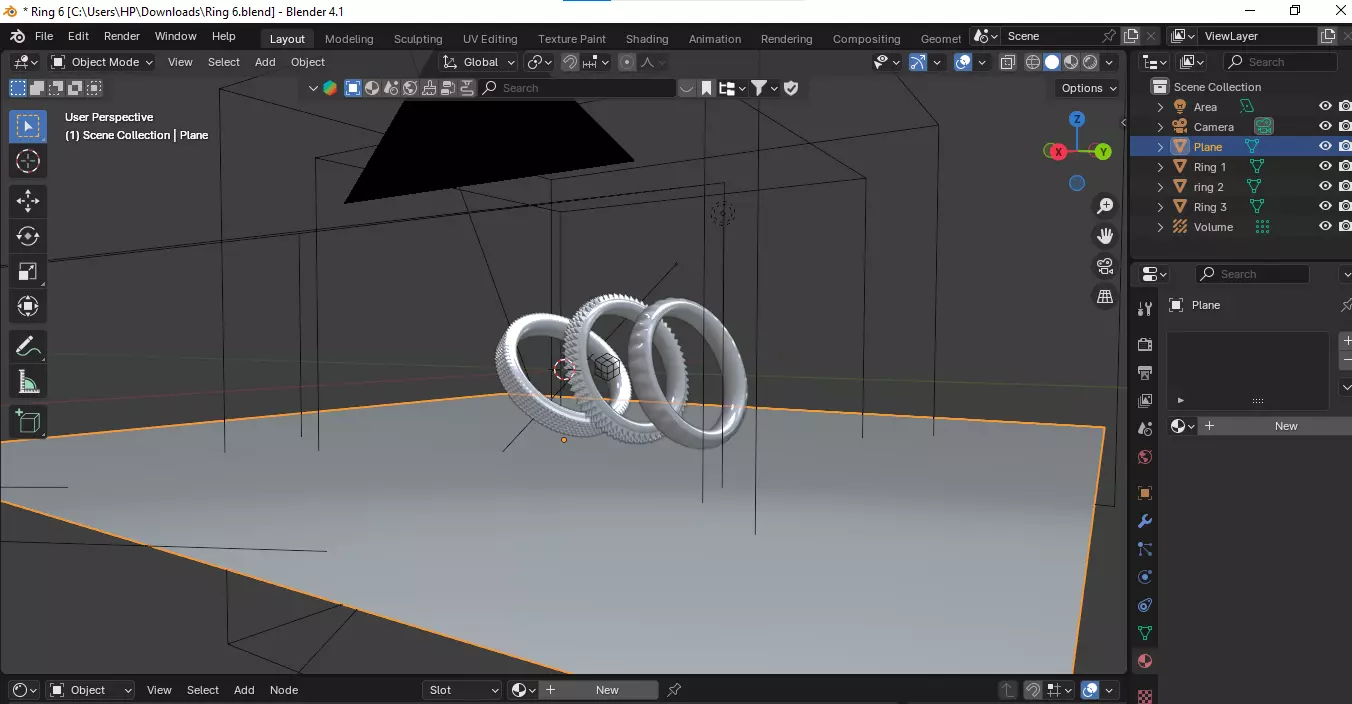Select ring 2 in the outliner
The width and height of the screenshot is (1352, 704).
pos(1209,187)
